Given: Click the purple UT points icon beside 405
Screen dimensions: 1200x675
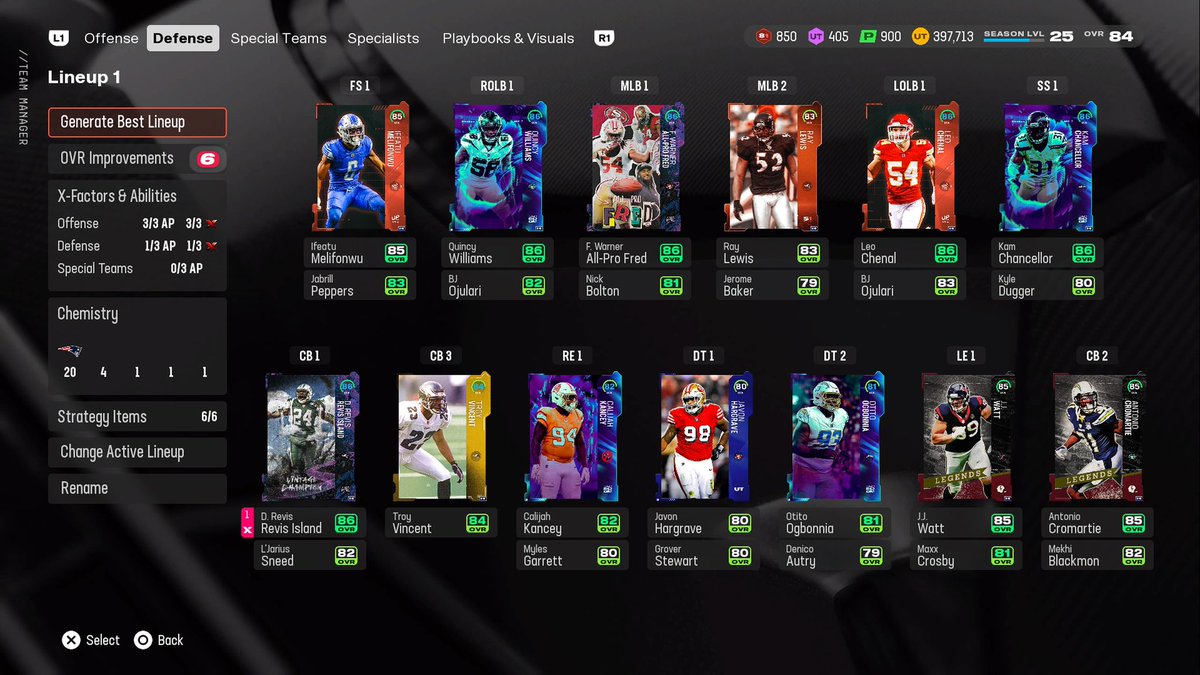Looking at the screenshot, I should [x=815, y=36].
